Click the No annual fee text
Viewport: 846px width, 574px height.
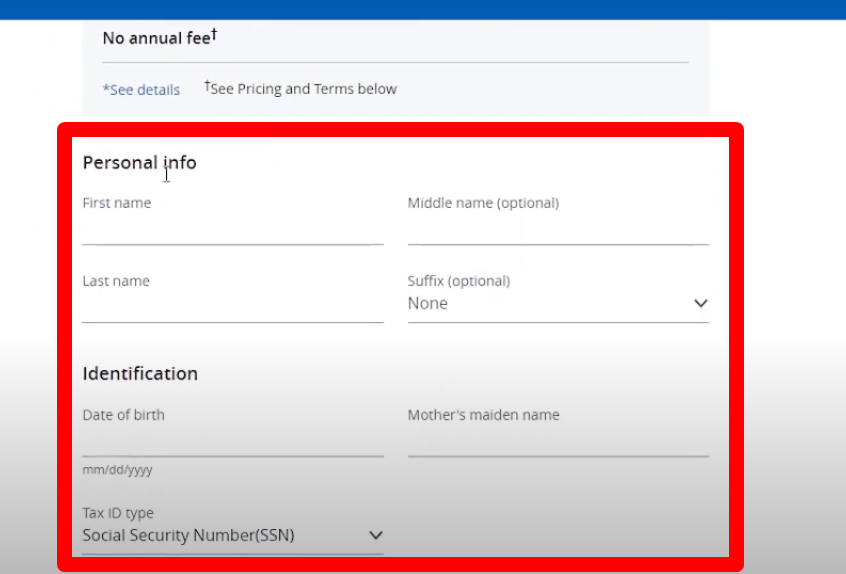pos(160,37)
